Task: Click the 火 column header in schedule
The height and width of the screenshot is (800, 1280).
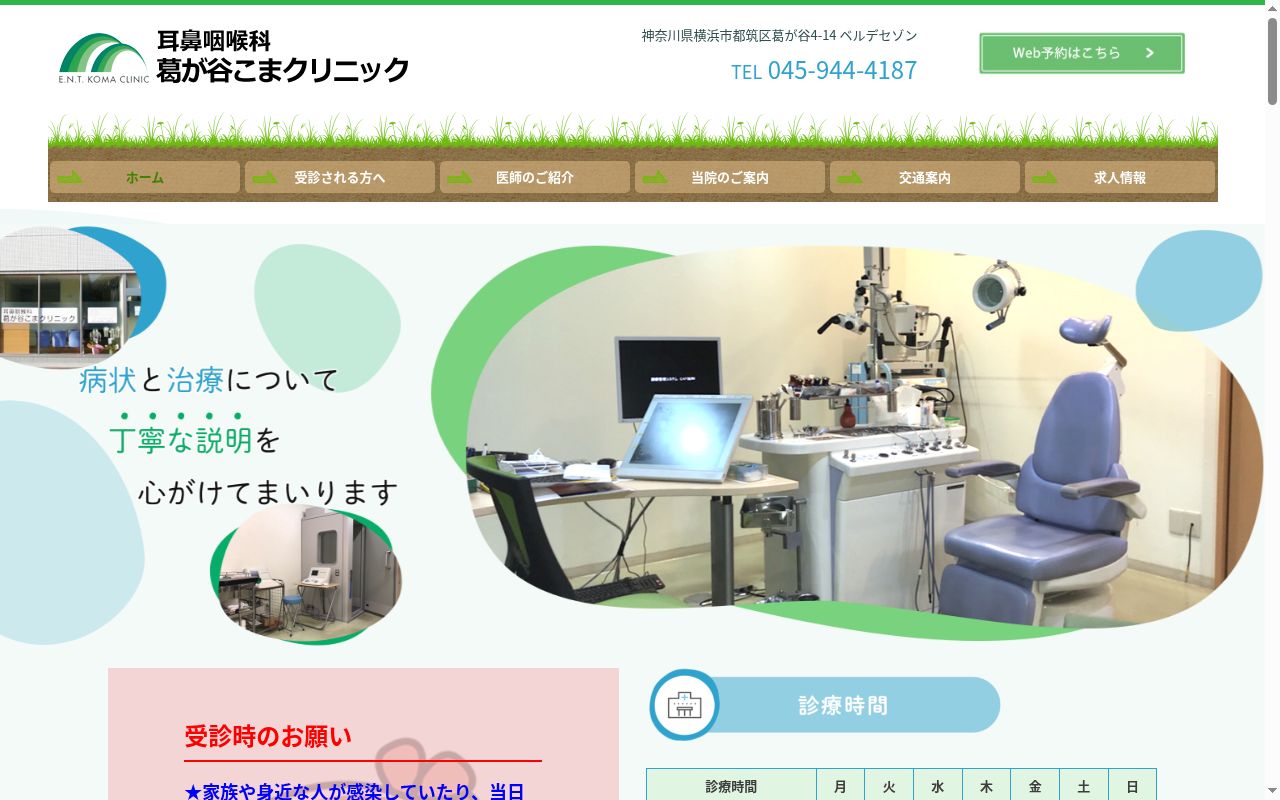Action: tap(889, 787)
